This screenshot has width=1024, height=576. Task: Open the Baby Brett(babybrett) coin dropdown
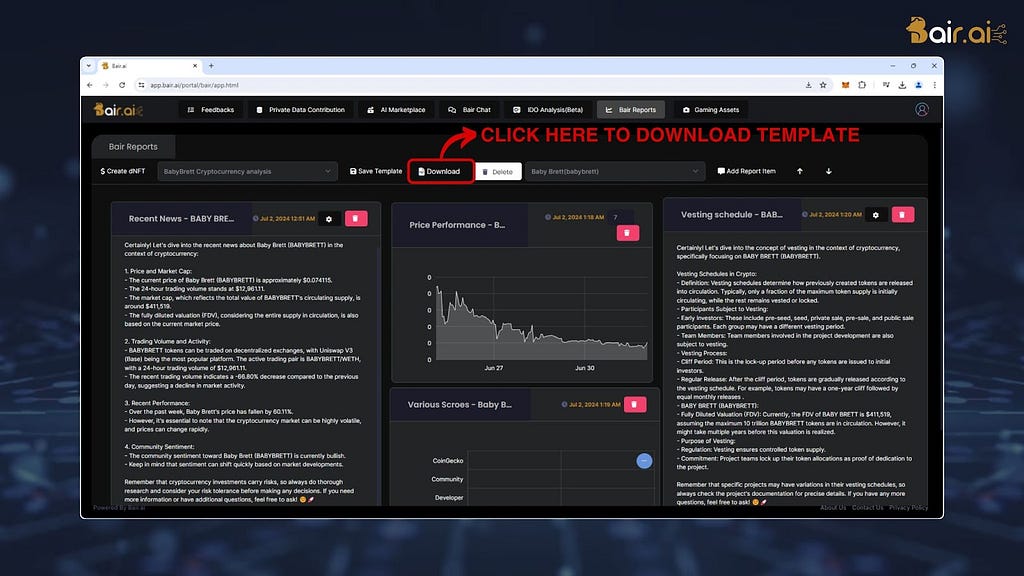click(x=615, y=171)
